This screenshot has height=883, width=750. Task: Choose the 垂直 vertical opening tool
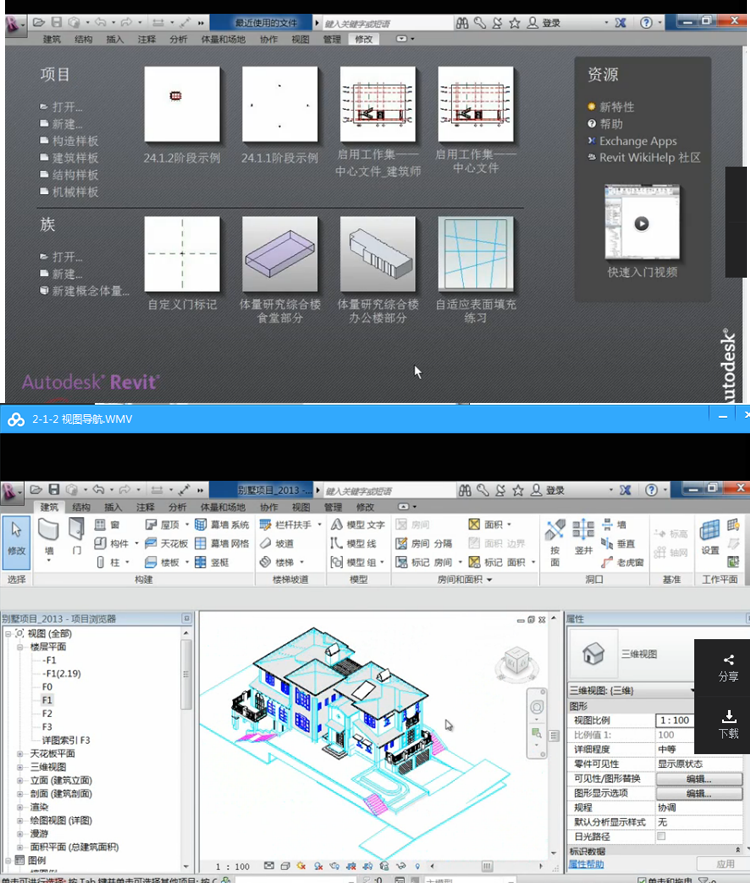tap(618, 543)
